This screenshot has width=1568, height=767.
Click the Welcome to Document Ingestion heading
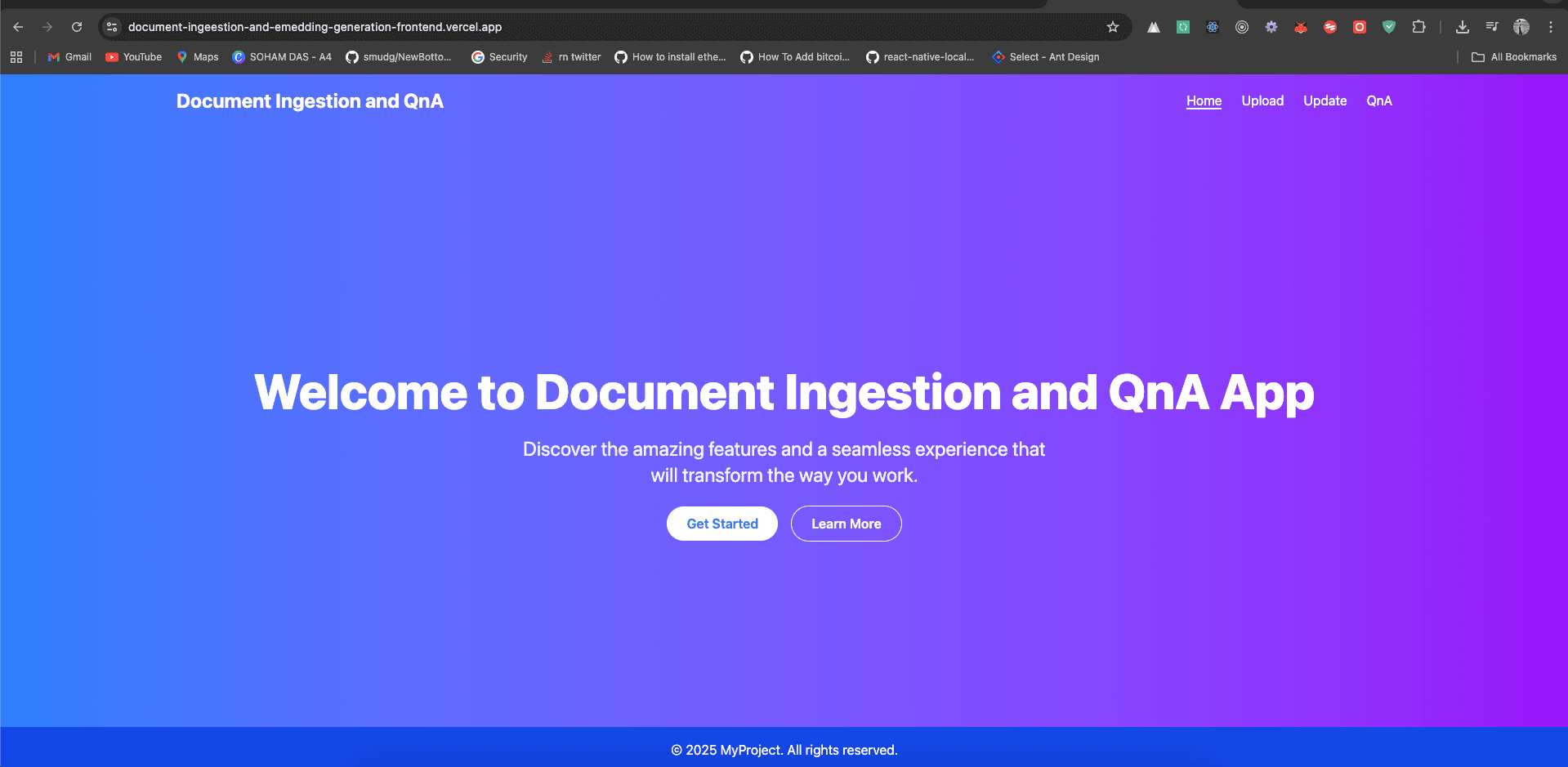(x=784, y=393)
